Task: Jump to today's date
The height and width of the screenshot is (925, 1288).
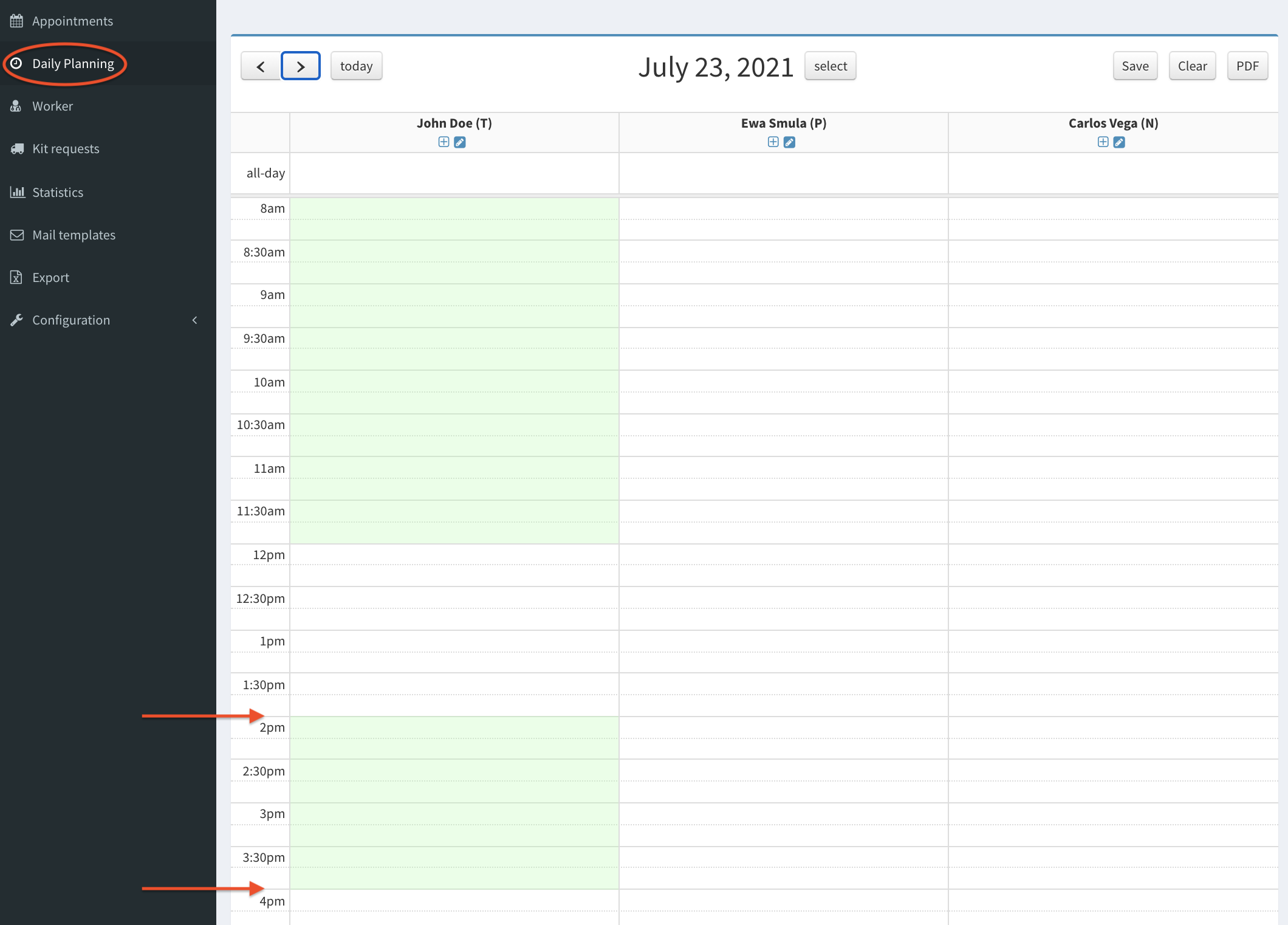Action: [356, 66]
